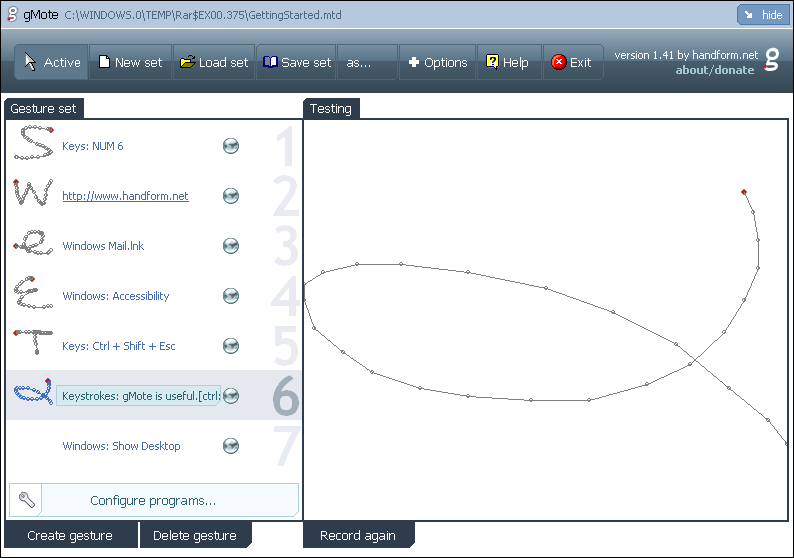Click 'Windows Mail.lnk' action text
The image size is (794, 558).
coord(103,246)
